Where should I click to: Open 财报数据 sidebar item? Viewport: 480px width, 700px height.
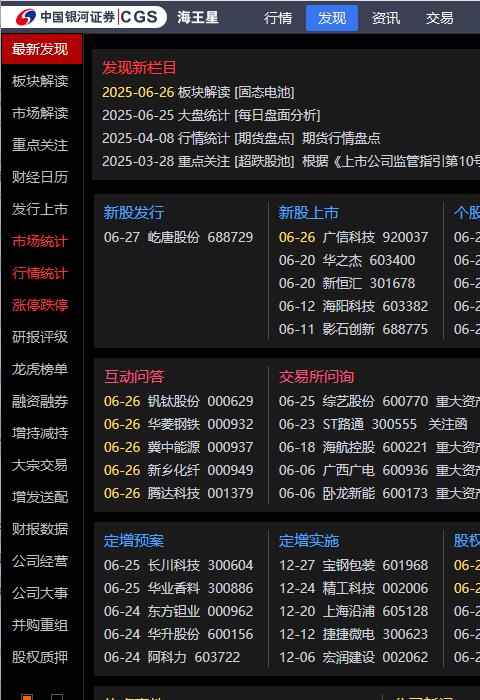coord(40,529)
